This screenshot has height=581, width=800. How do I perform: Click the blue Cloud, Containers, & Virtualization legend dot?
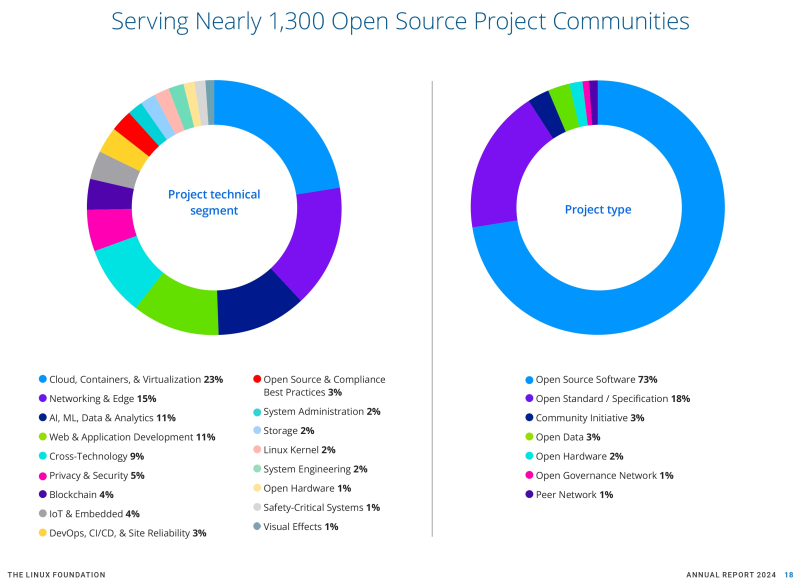pyautogui.click(x=42, y=380)
